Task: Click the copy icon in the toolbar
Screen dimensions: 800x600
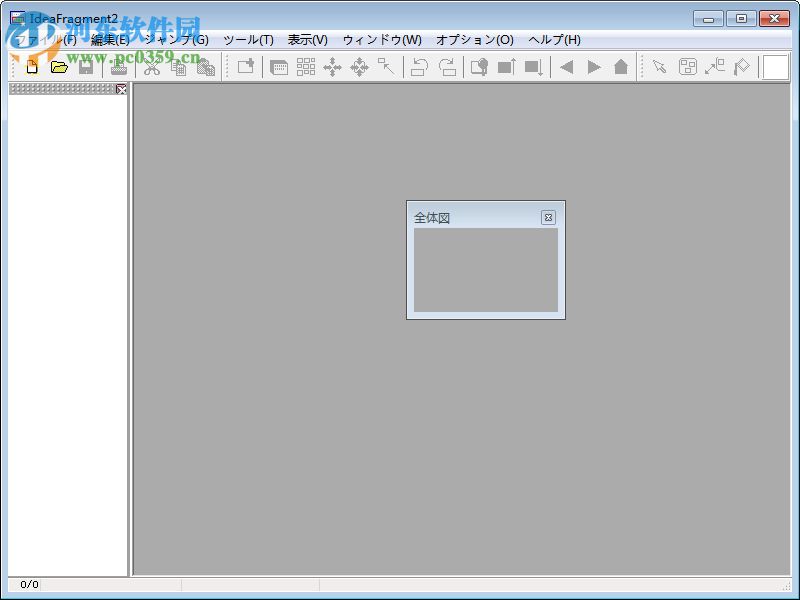Action: click(178, 67)
